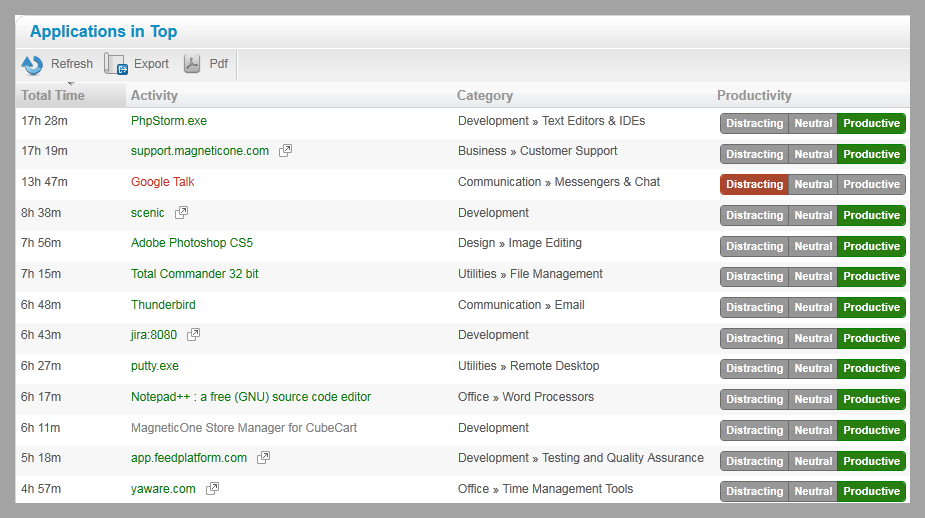
Task: Click the Export icon in the toolbar
Action: [116, 64]
